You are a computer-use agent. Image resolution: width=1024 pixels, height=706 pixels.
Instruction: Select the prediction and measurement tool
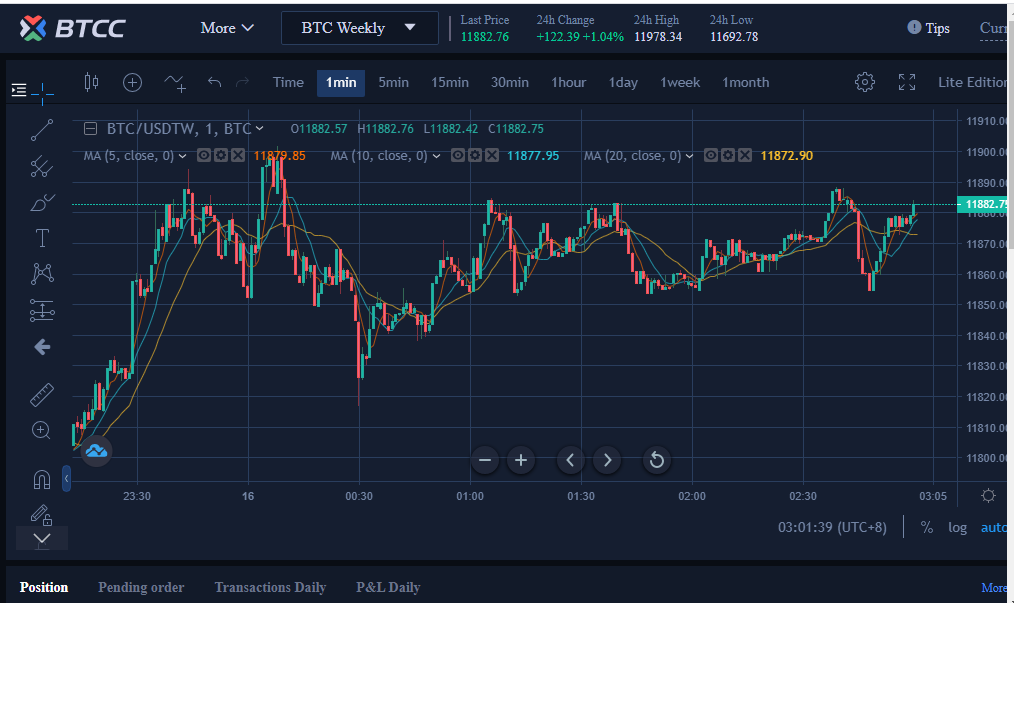pyautogui.click(x=42, y=310)
